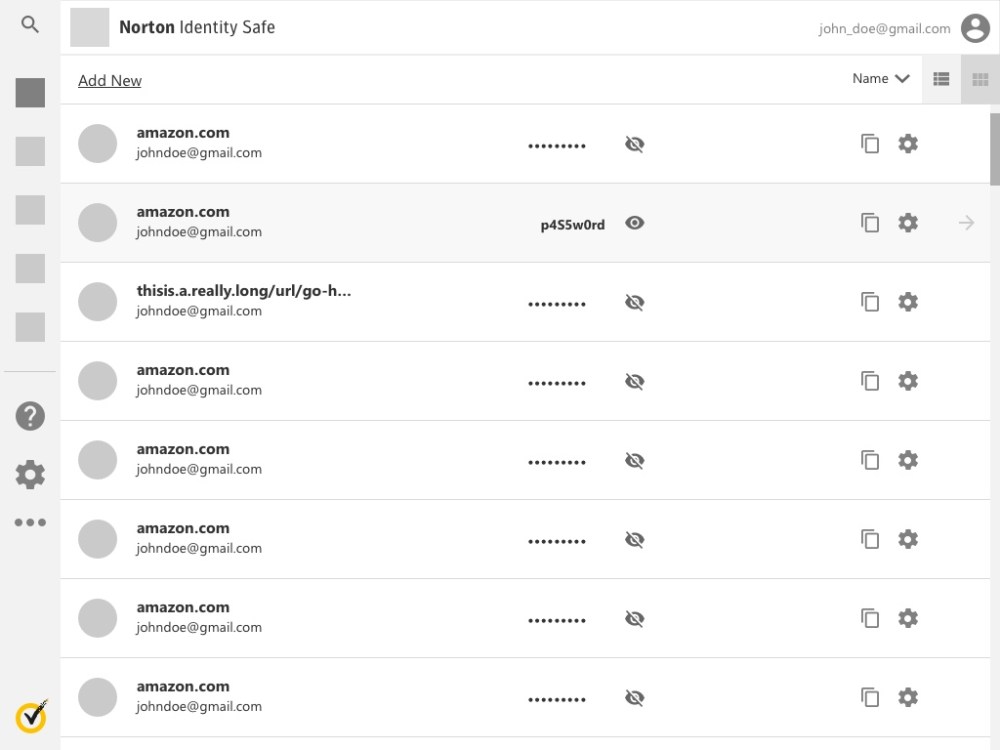Switch to list view layout
1000x750 pixels.
(941, 79)
